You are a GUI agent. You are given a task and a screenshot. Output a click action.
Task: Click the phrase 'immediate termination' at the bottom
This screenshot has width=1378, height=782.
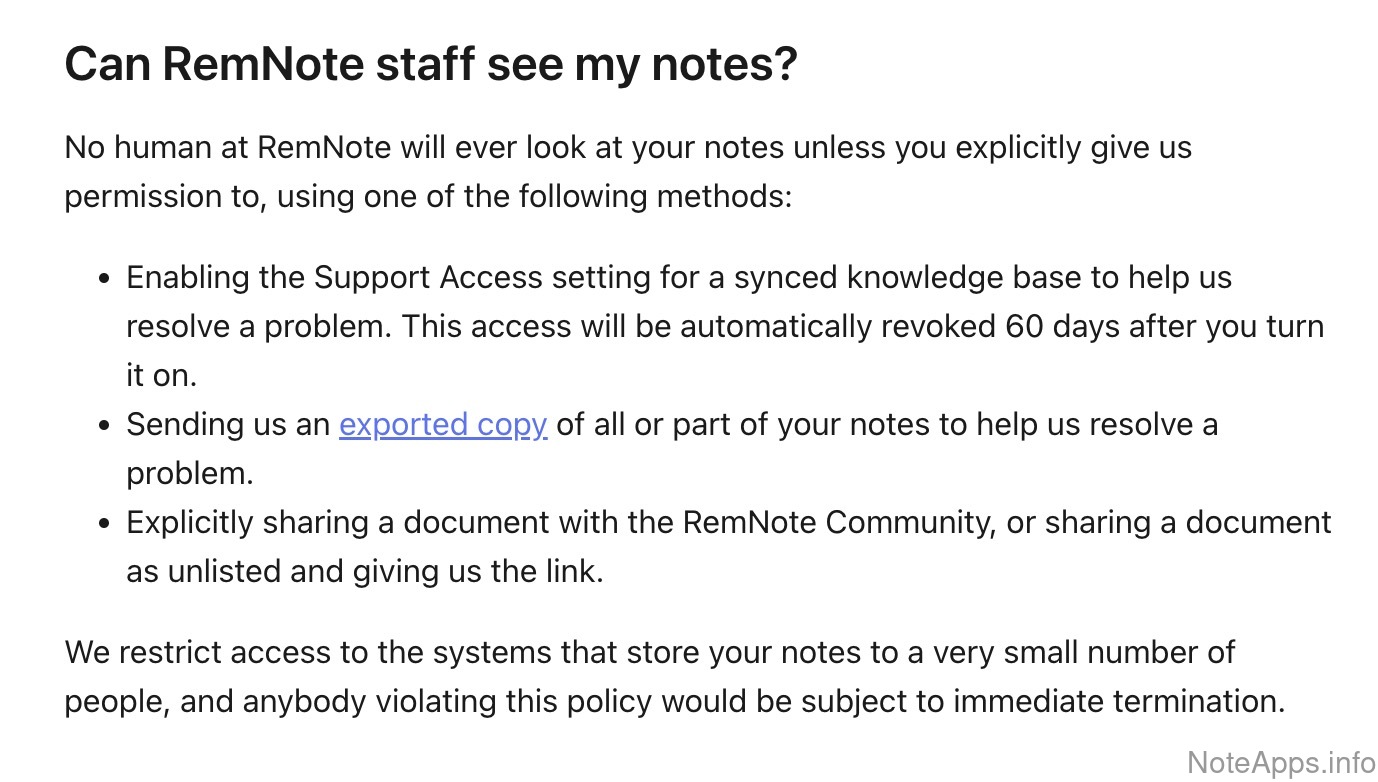point(1118,701)
